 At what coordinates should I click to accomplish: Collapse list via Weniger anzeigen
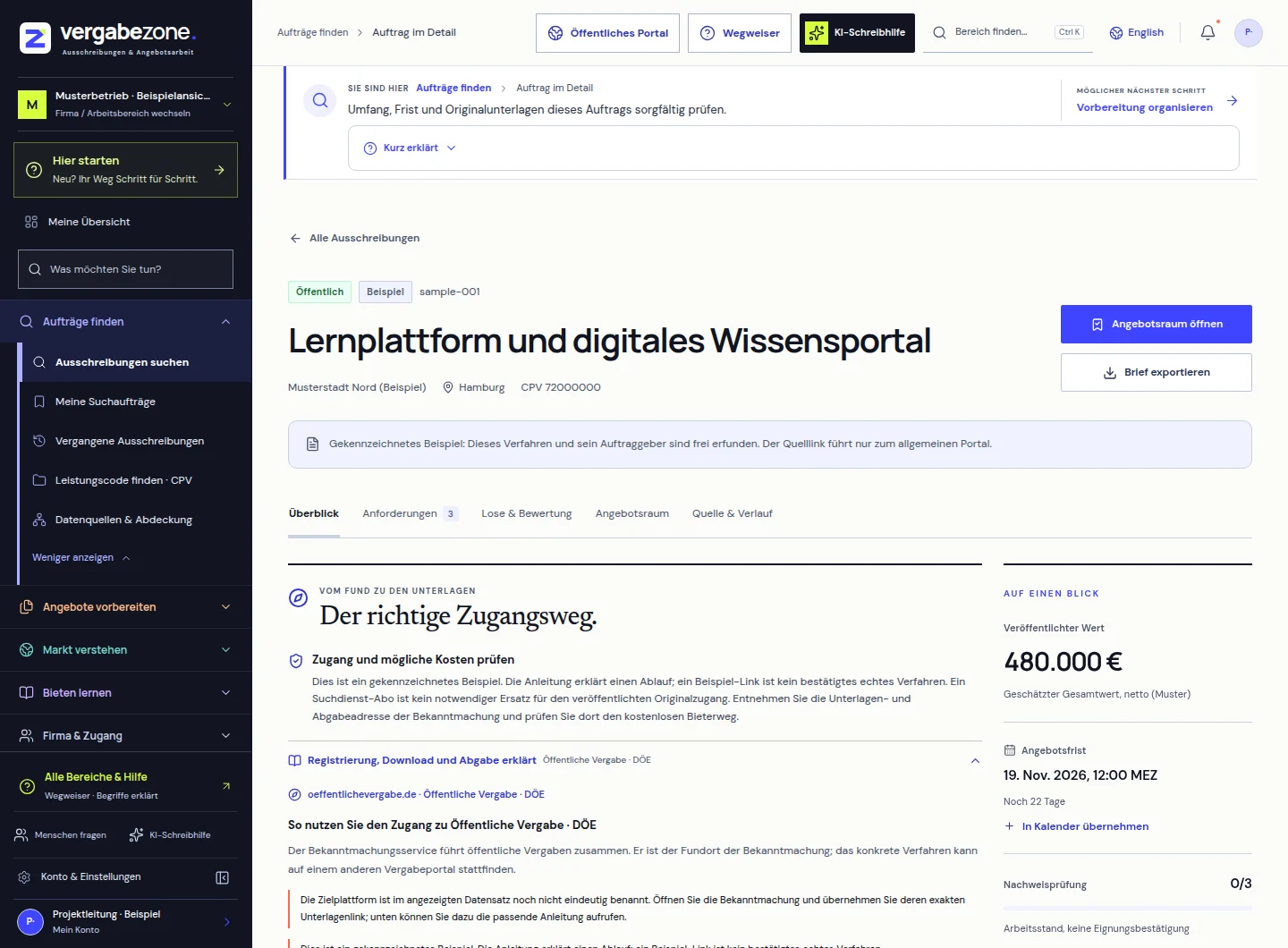(x=81, y=558)
